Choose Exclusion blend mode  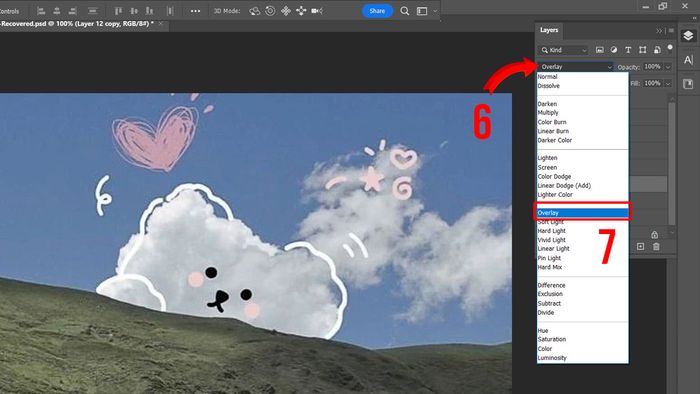(583, 294)
